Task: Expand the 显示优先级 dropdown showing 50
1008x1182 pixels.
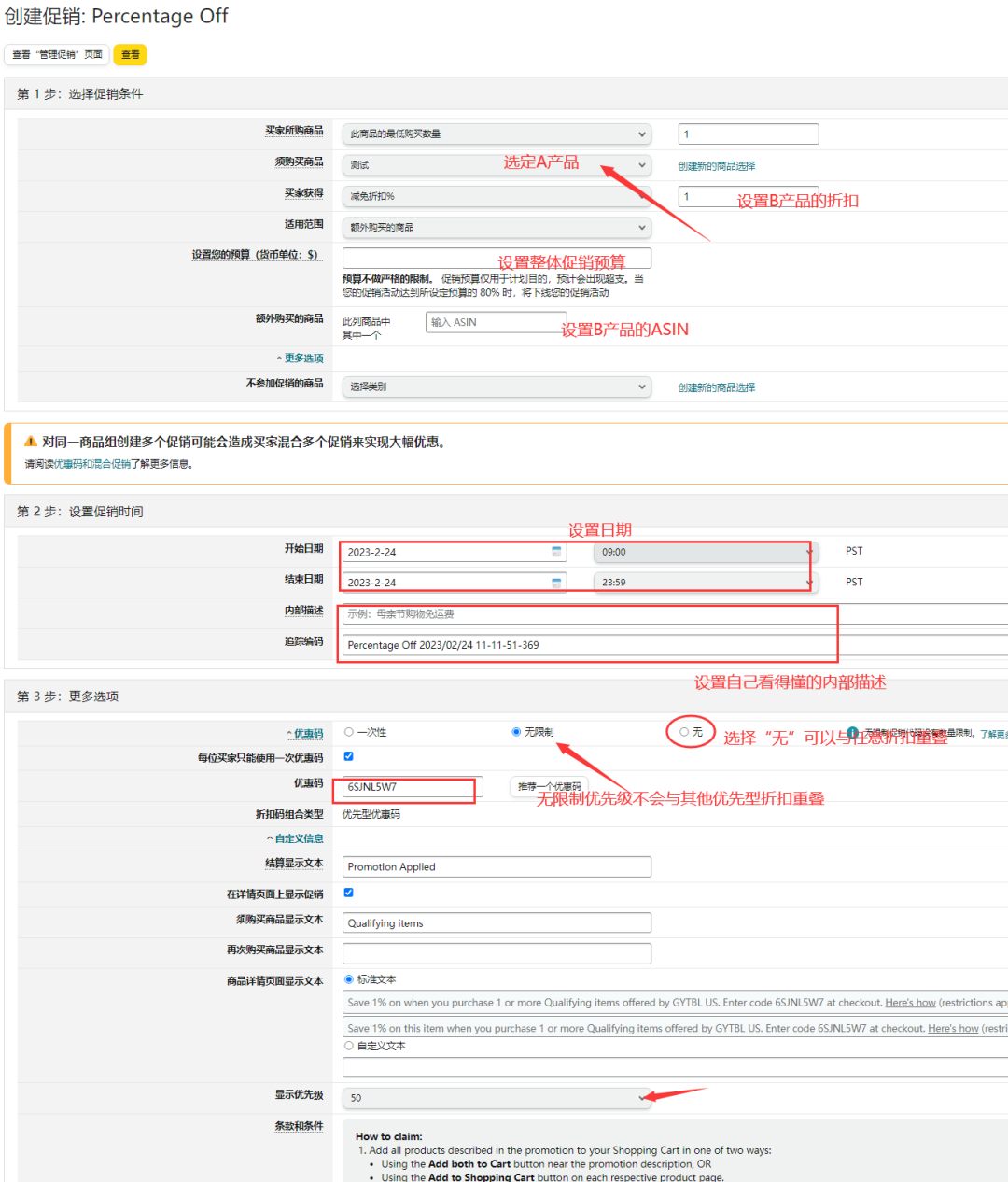Action: point(497,1098)
